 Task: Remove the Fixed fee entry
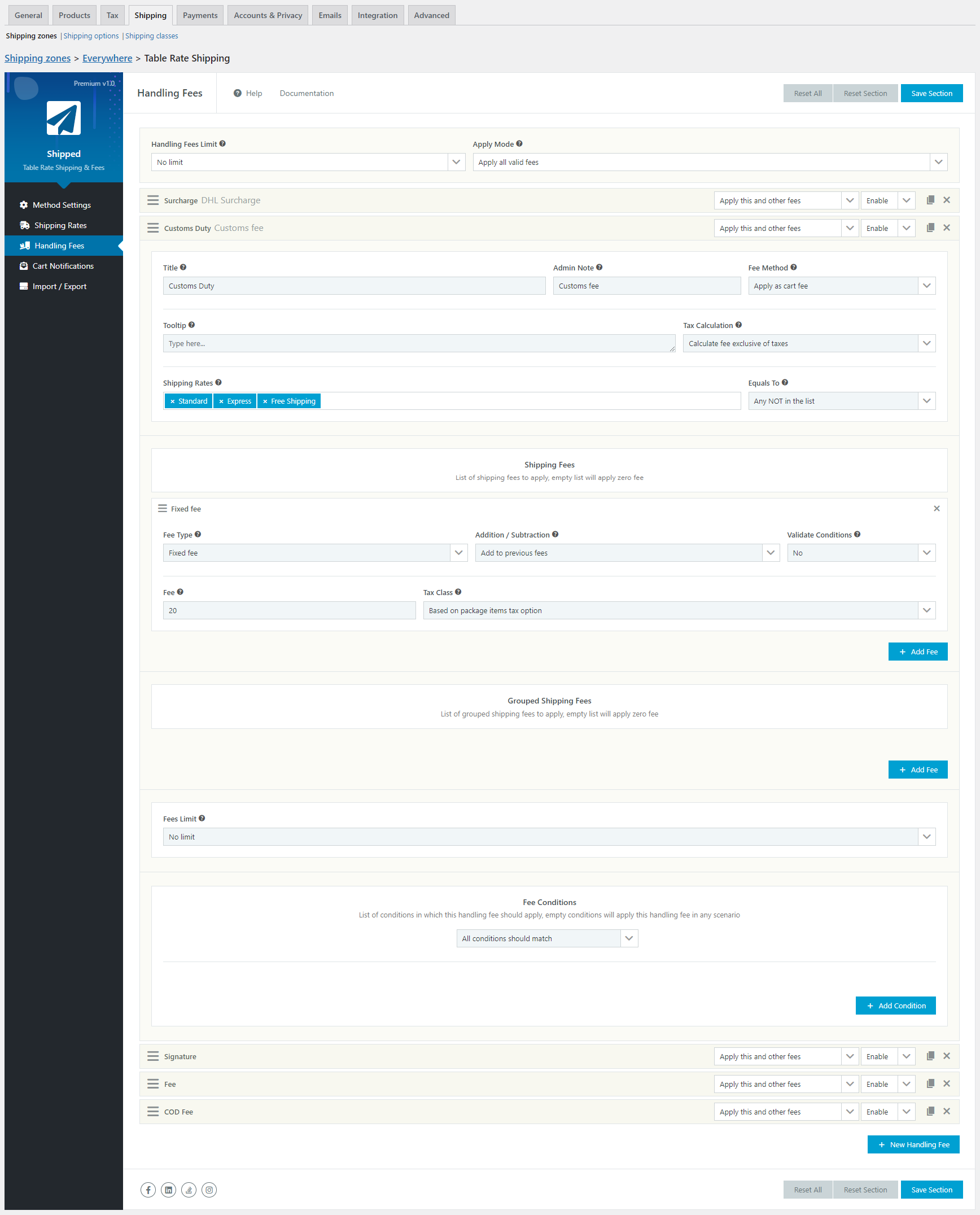point(937,508)
